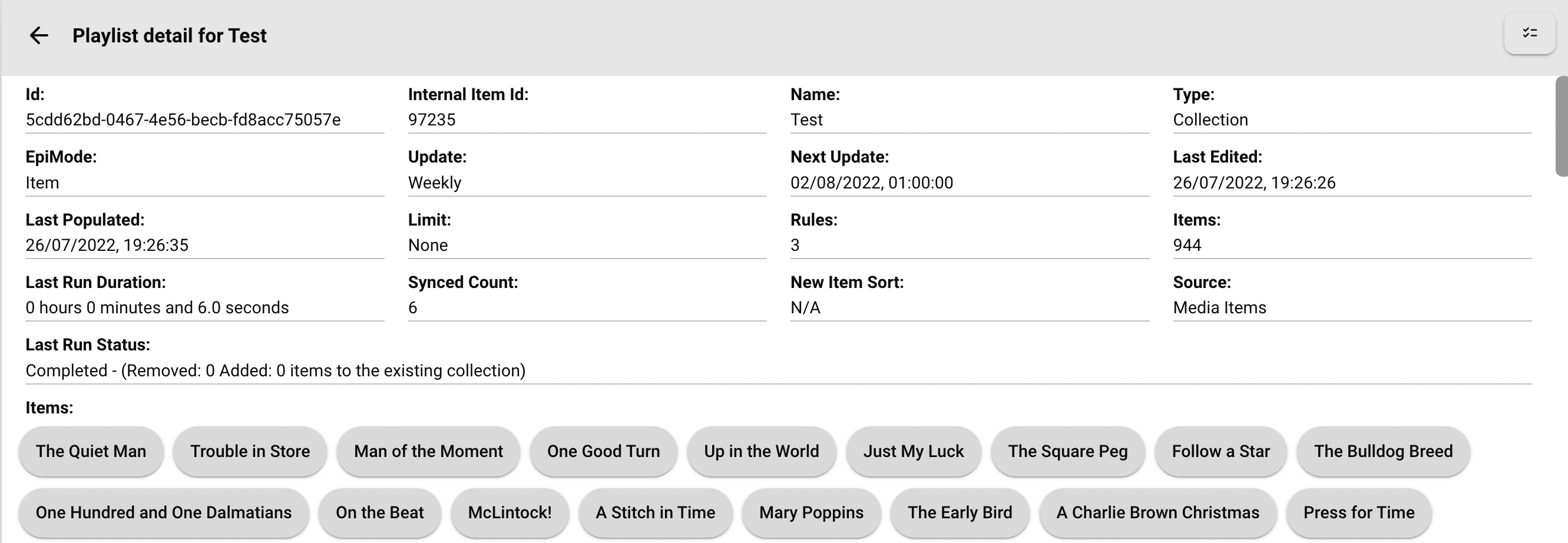Click Up in the World chip
This screenshot has width=1568, height=543.
pos(762,451)
